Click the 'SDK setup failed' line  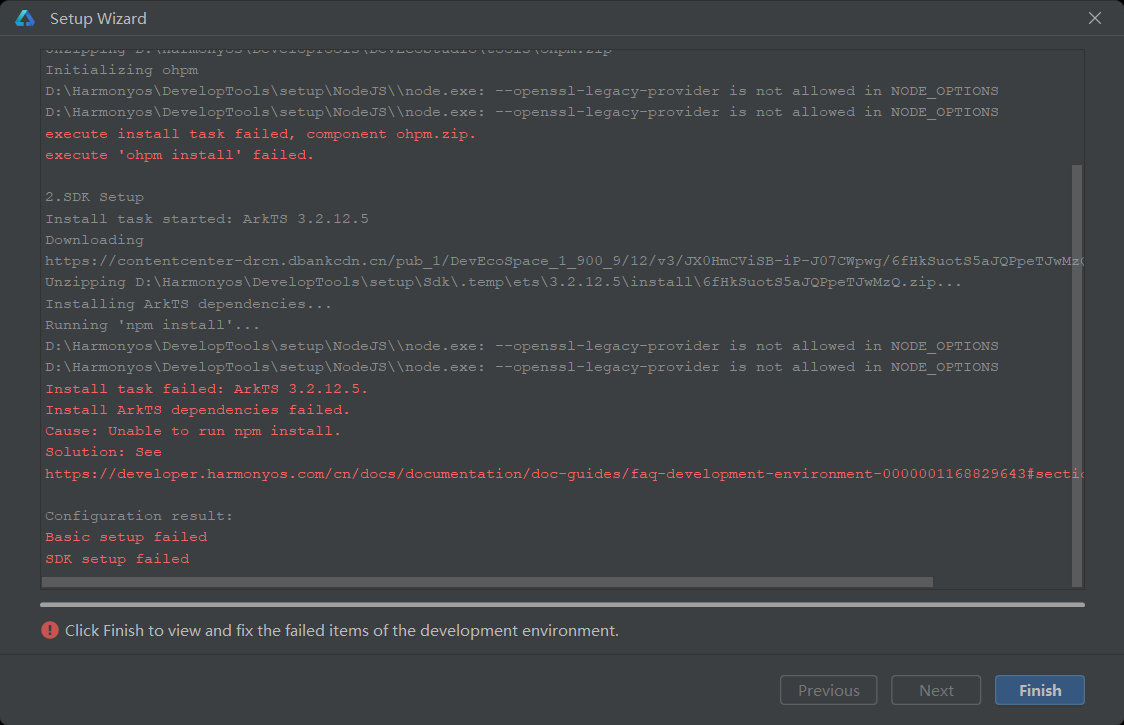click(118, 559)
